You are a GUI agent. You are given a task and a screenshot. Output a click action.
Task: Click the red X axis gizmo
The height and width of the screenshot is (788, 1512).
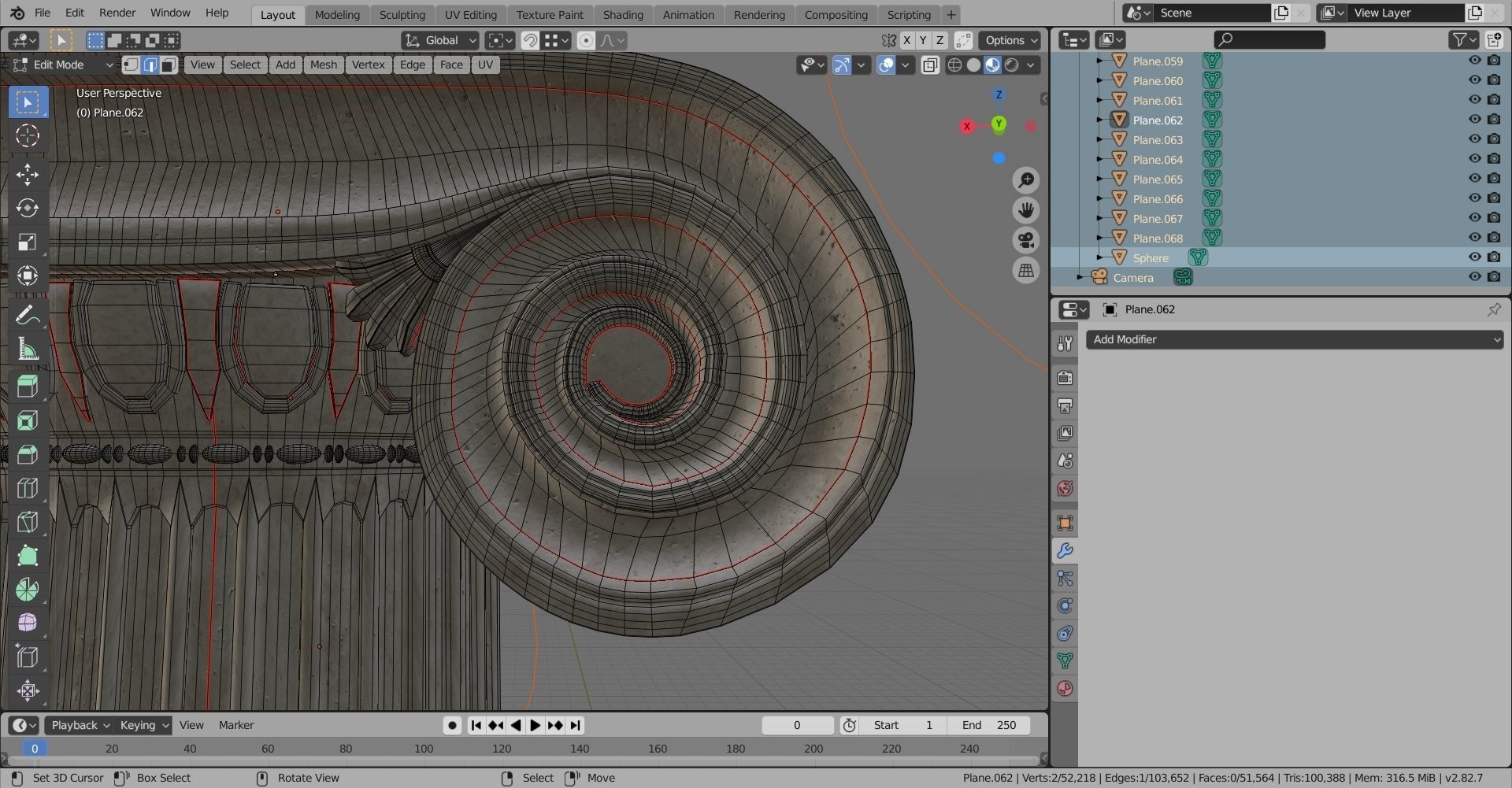point(967,126)
